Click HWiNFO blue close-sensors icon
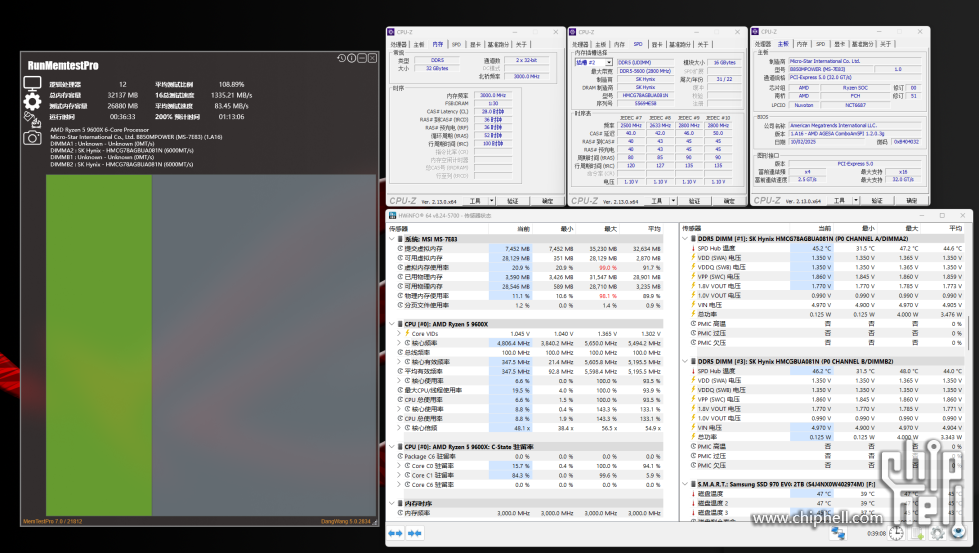This screenshot has width=979, height=553. 958,533
